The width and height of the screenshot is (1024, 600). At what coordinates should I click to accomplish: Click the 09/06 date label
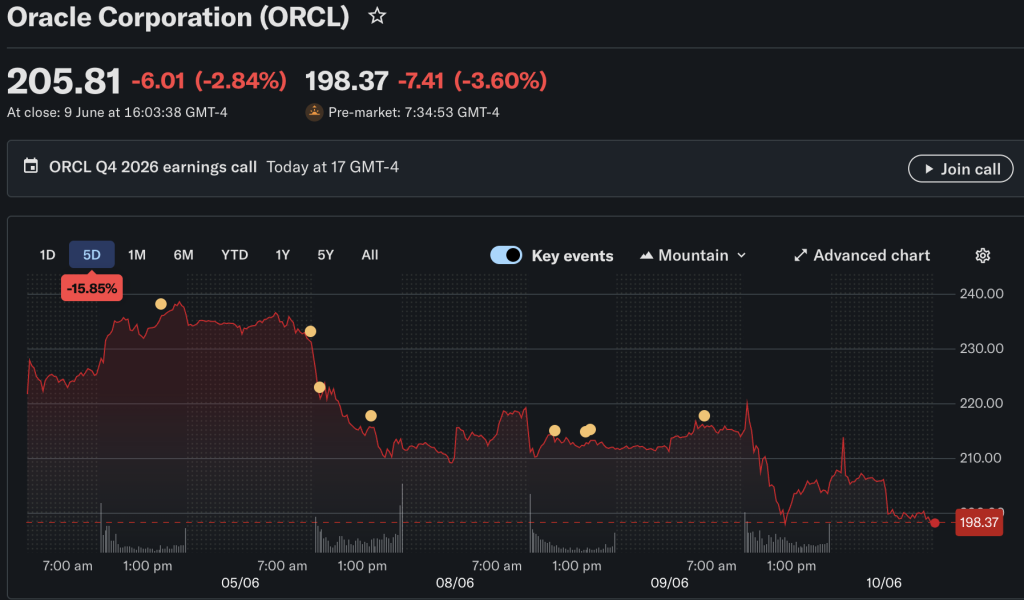click(x=669, y=583)
